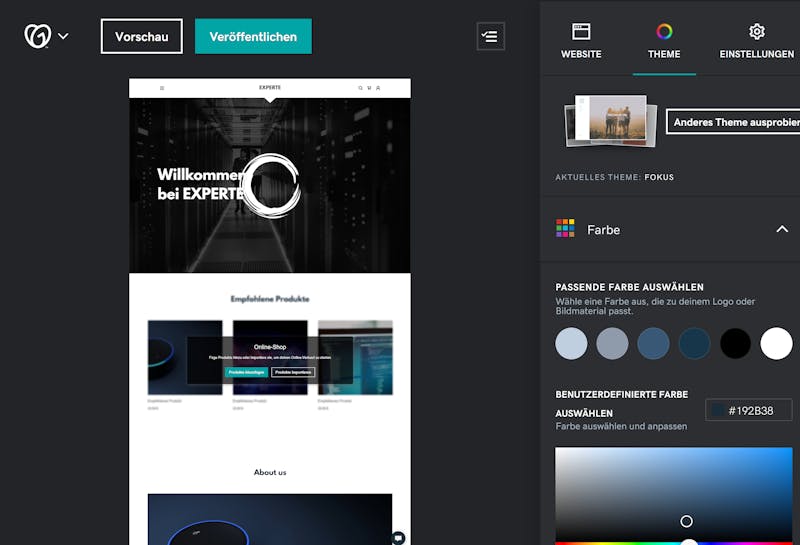Select the THEME tab
Viewport: 800px width, 545px height.
[664, 41]
